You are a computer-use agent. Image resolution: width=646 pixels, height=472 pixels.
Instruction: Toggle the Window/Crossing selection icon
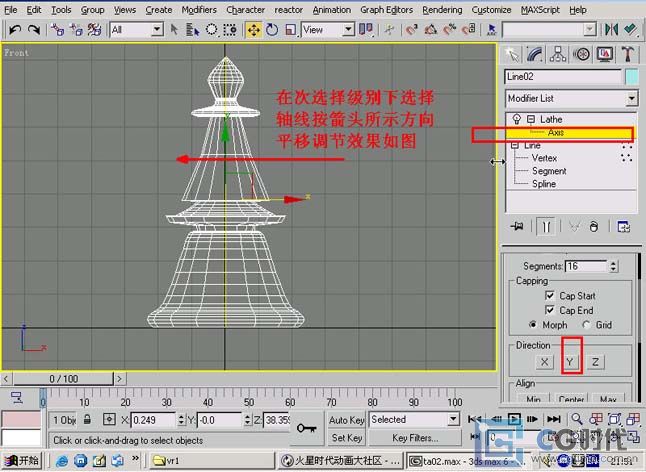pos(230,30)
